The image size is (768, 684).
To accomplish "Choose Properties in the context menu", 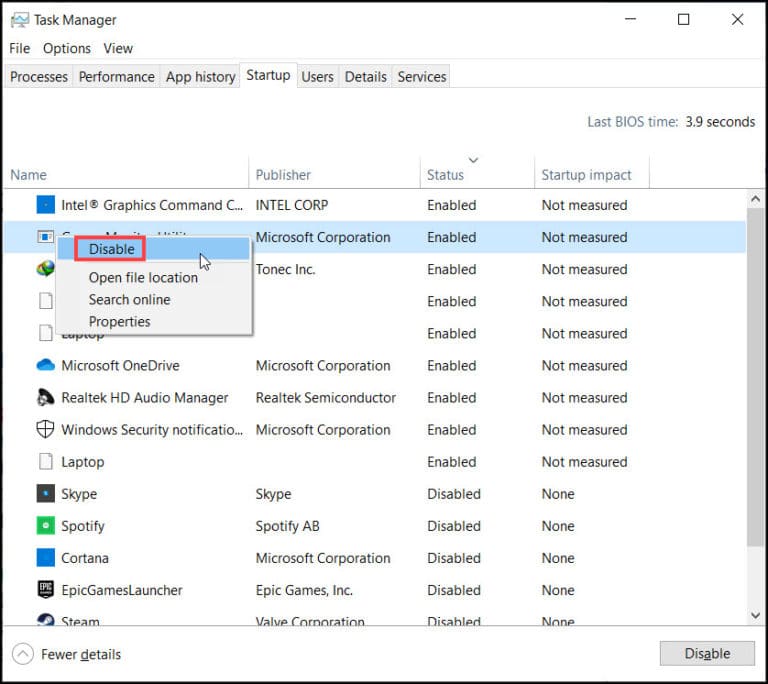I will click(154, 321).
